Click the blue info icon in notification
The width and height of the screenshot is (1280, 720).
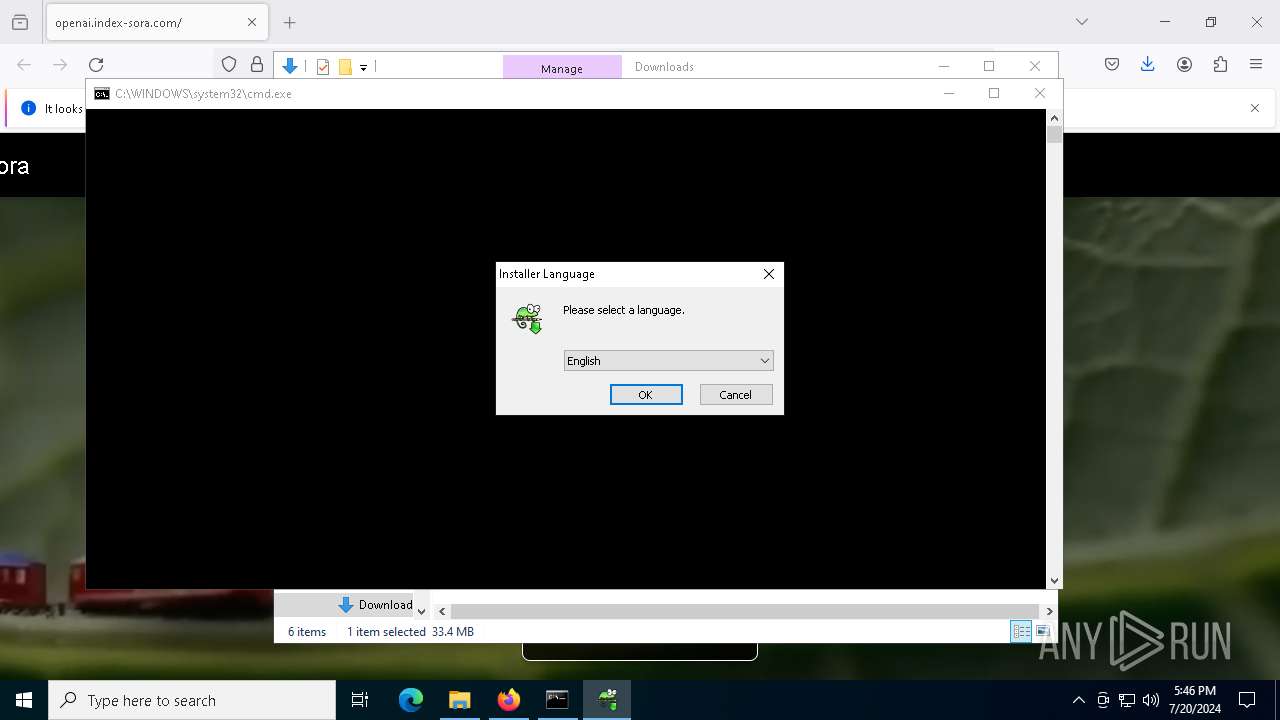tap(29, 108)
